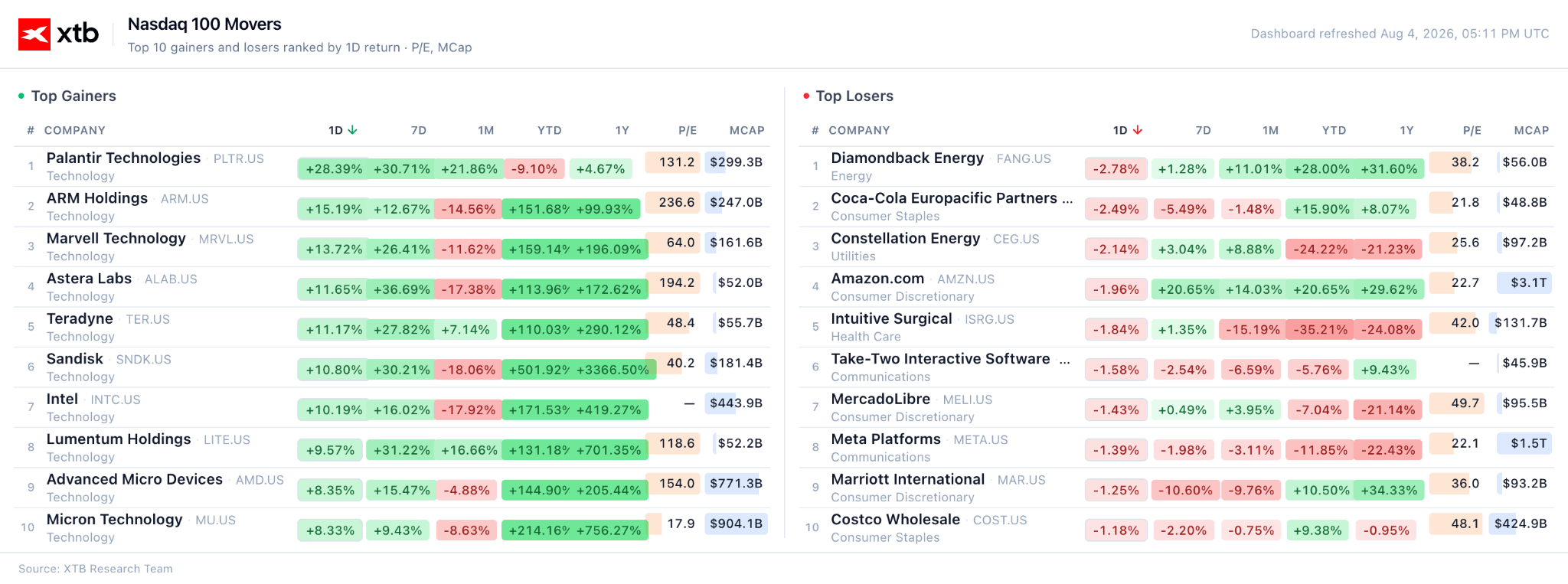
Task: Open Advanced Micro Devices company name
Action: (135, 479)
